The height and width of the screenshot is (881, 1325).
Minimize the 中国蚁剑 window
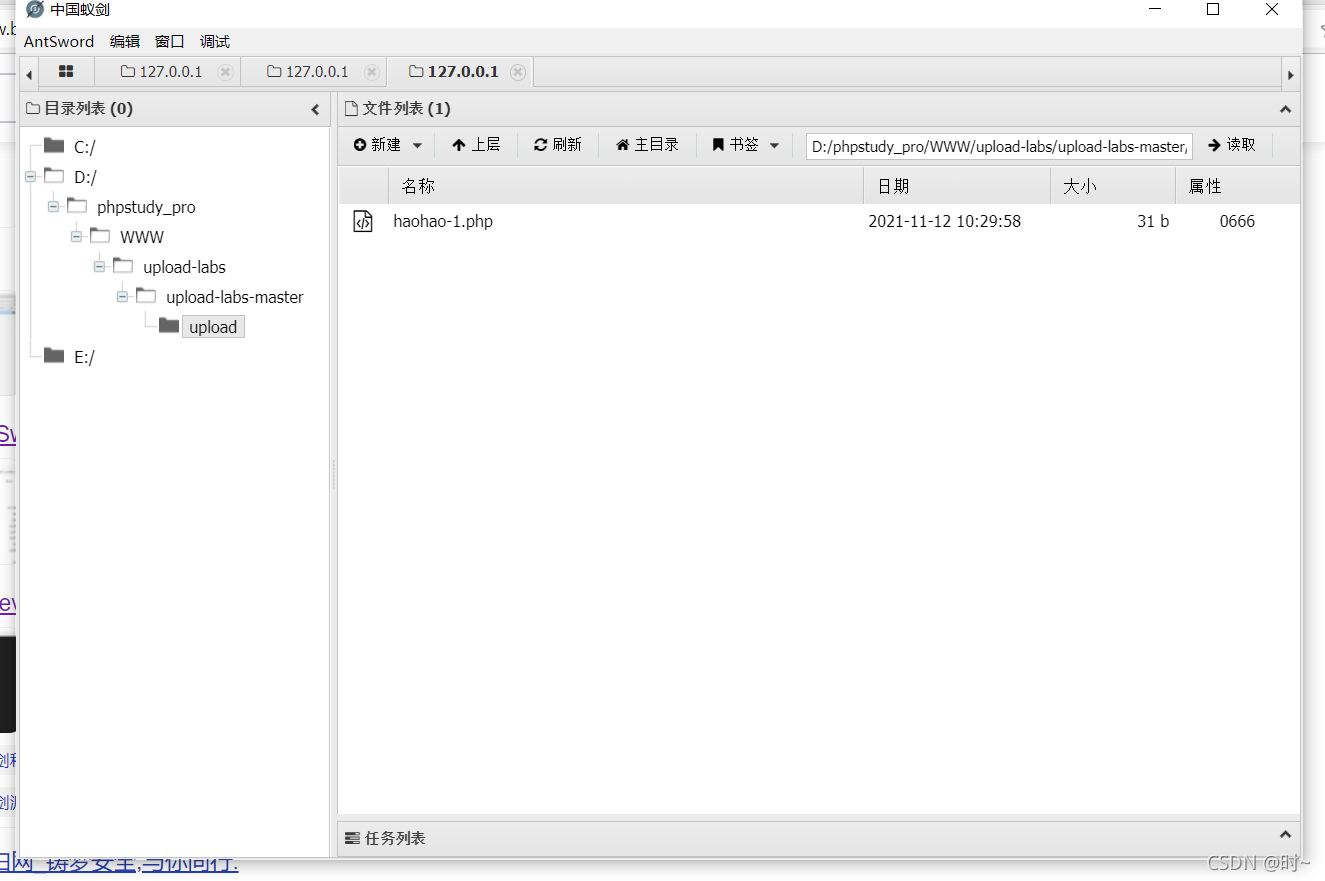(1155, 10)
